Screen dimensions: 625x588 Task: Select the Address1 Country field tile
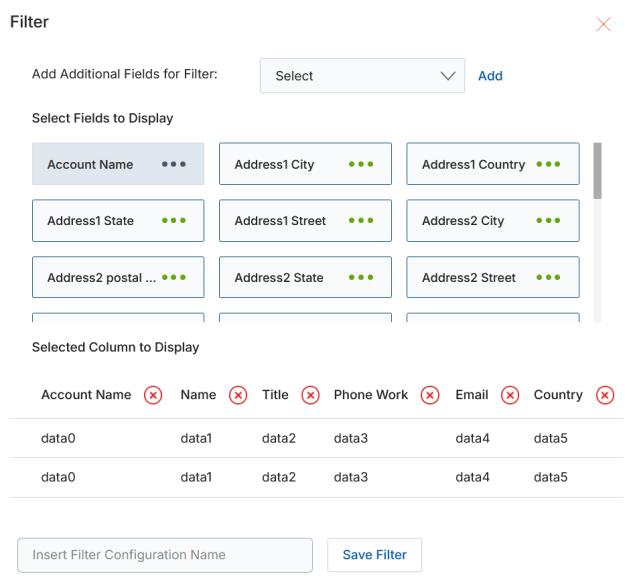pyautogui.click(x=493, y=164)
